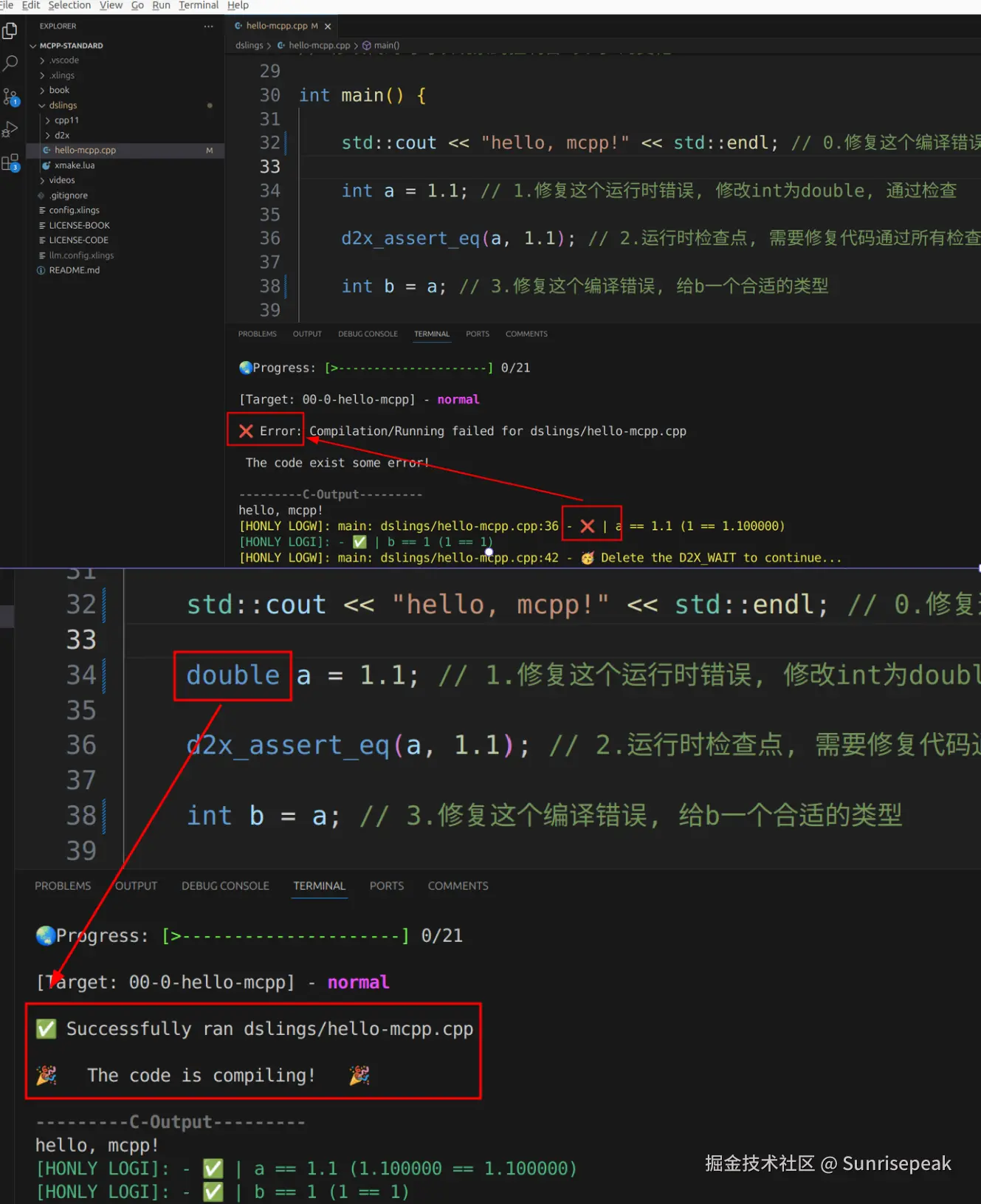Switch to COMMENTS tab in upper screenshot panel
This screenshot has height=1204, width=981.
[x=526, y=334]
